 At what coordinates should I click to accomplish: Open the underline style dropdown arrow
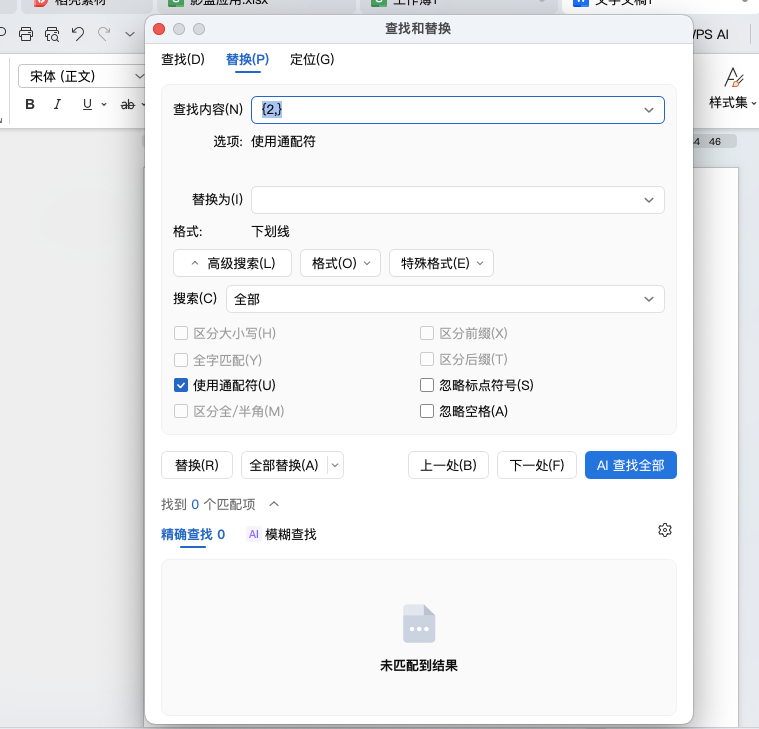[x=104, y=104]
